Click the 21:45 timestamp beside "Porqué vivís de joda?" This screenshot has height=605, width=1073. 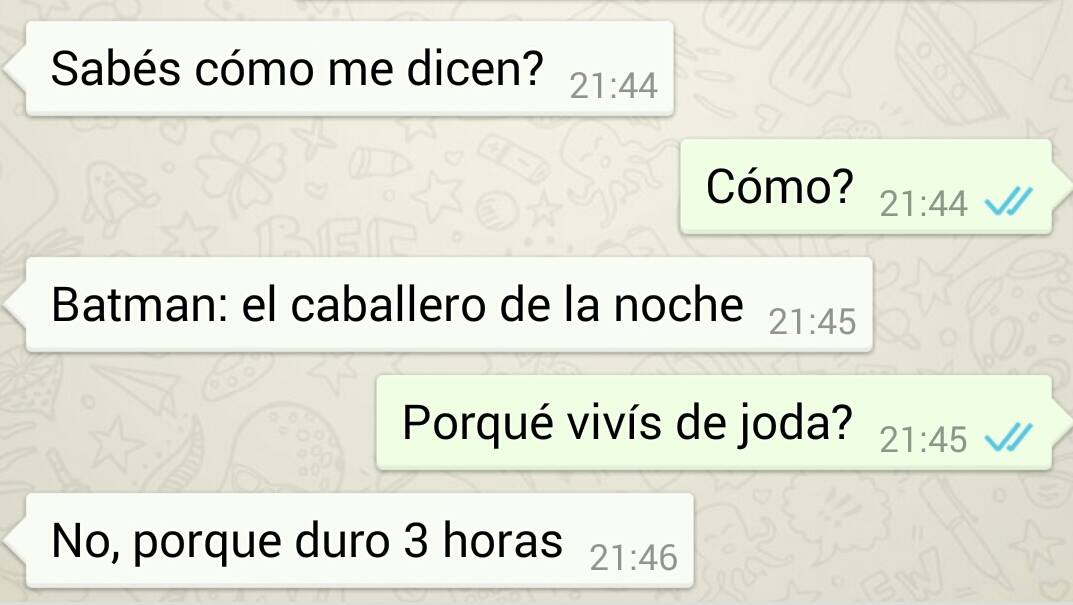point(923,439)
